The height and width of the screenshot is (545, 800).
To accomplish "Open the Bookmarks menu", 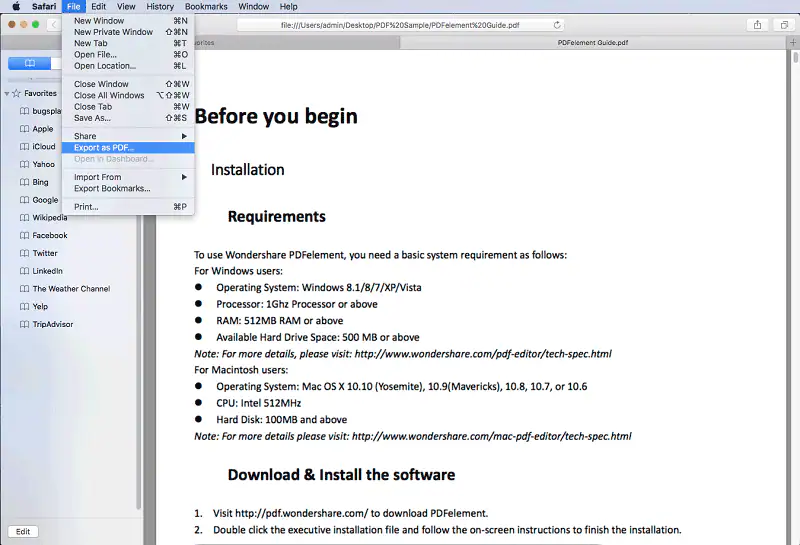I will [206, 7].
